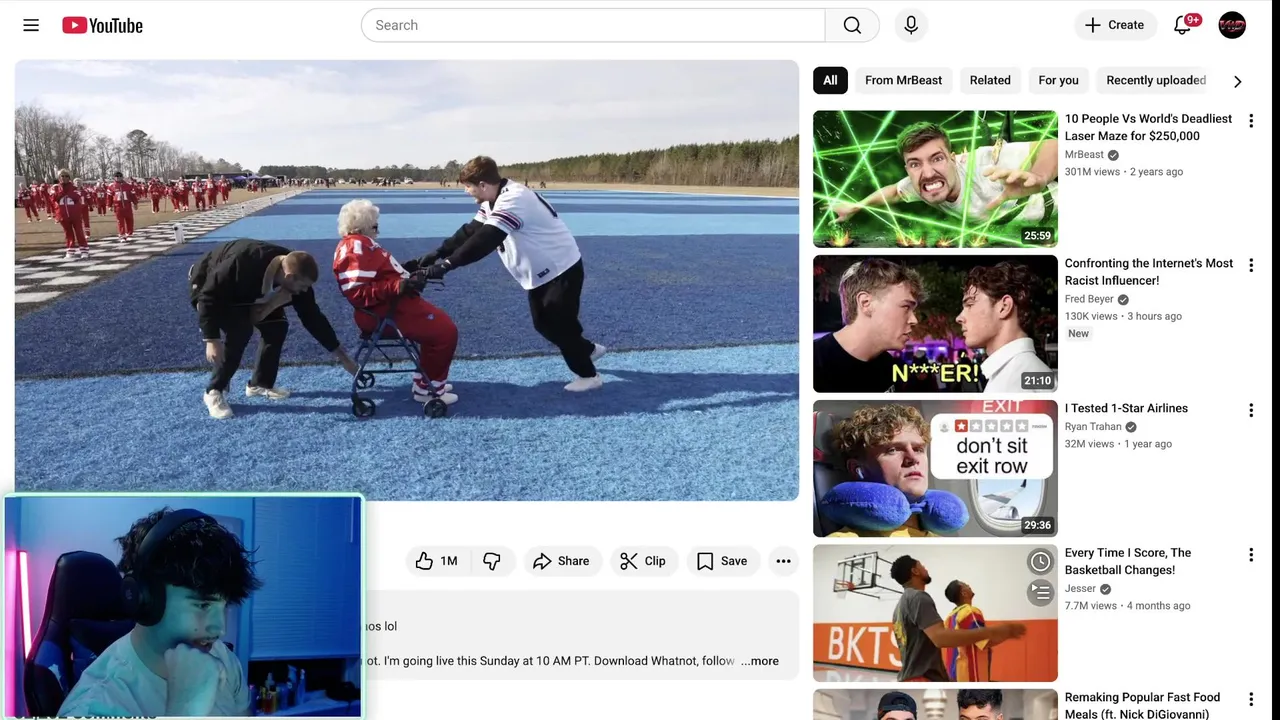Viewport: 1280px width, 720px height.
Task: Open the more actions ellipsis
Action: click(x=783, y=561)
